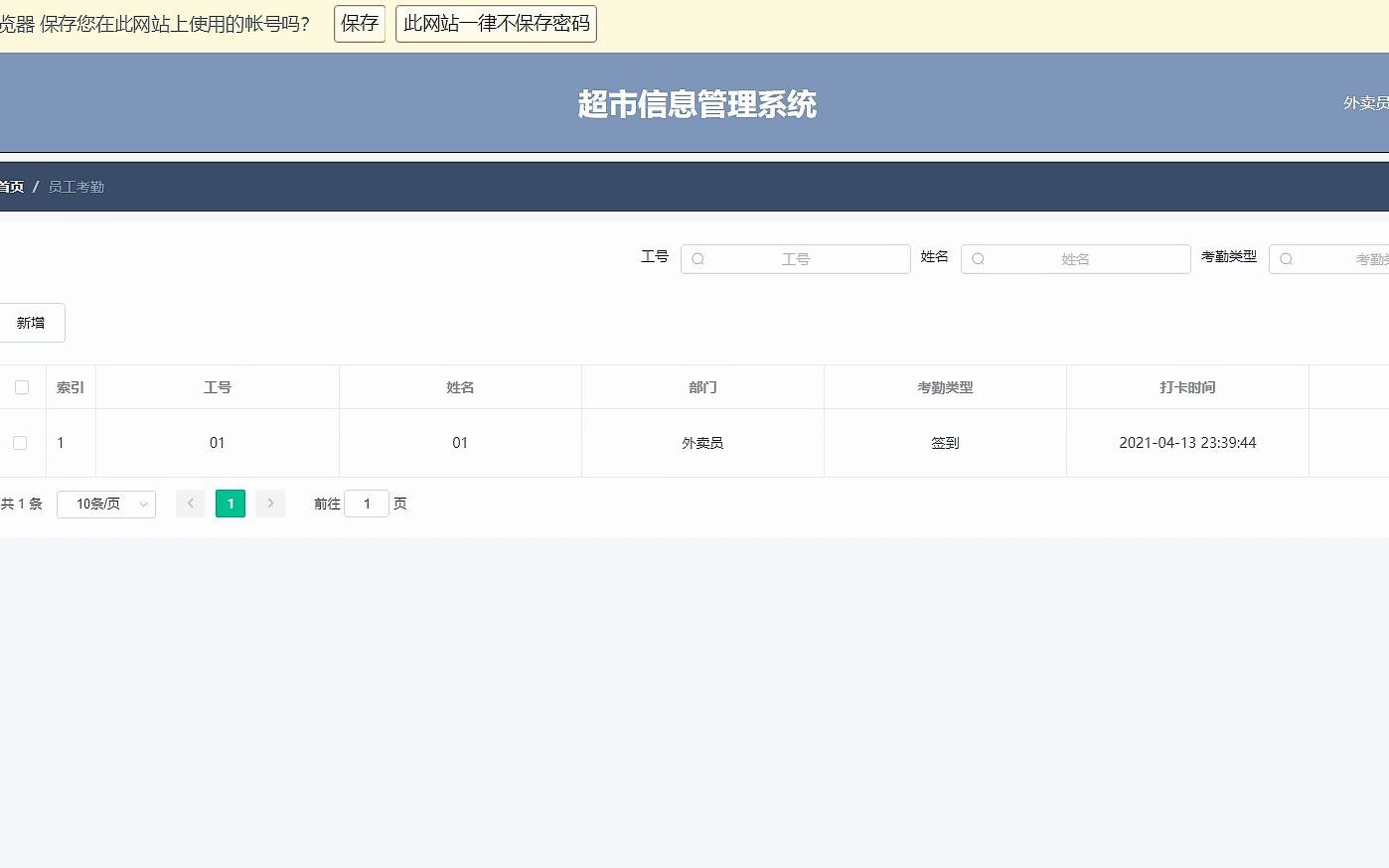Click 此网站一律不保存密码 button

coord(496,24)
